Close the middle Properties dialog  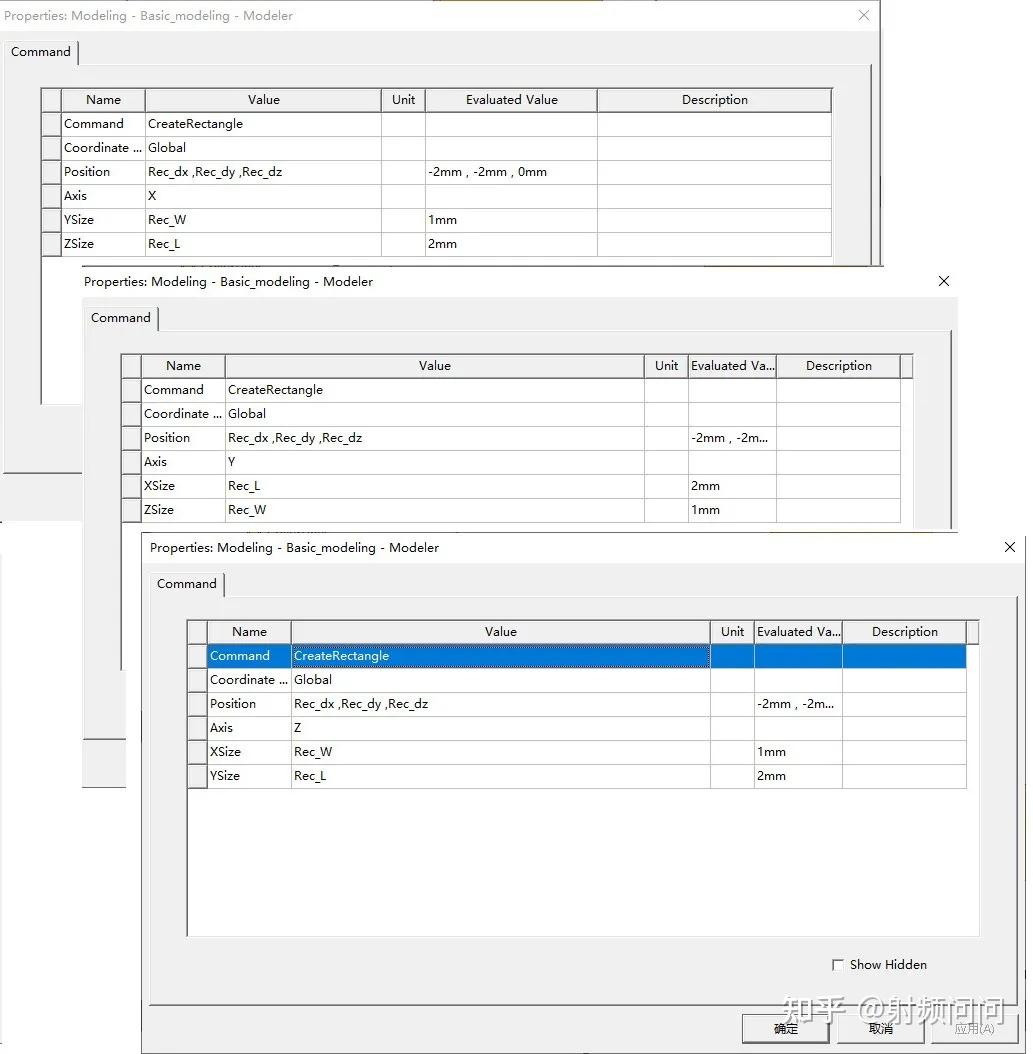[x=944, y=281]
